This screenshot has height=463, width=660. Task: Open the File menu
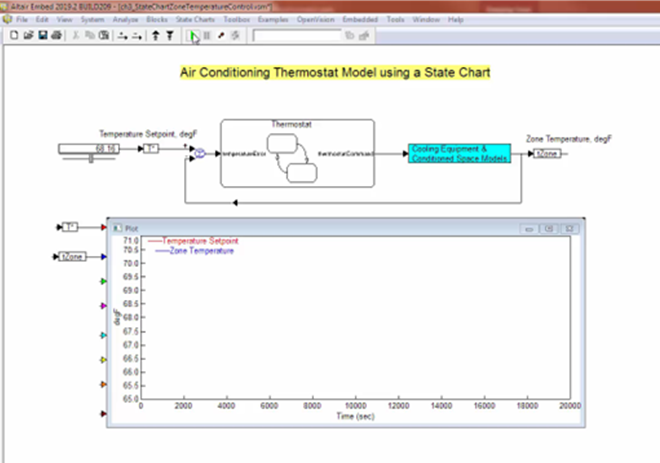22,19
